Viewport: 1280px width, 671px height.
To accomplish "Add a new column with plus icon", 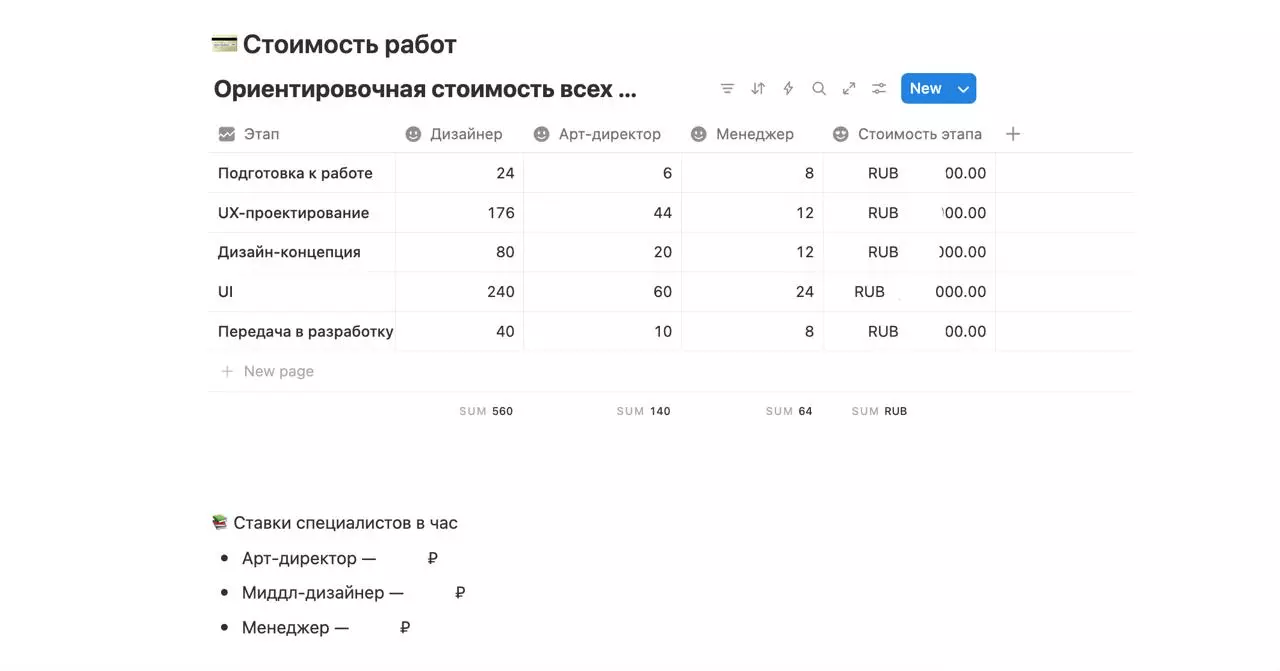I will pyautogui.click(x=1013, y=134).
